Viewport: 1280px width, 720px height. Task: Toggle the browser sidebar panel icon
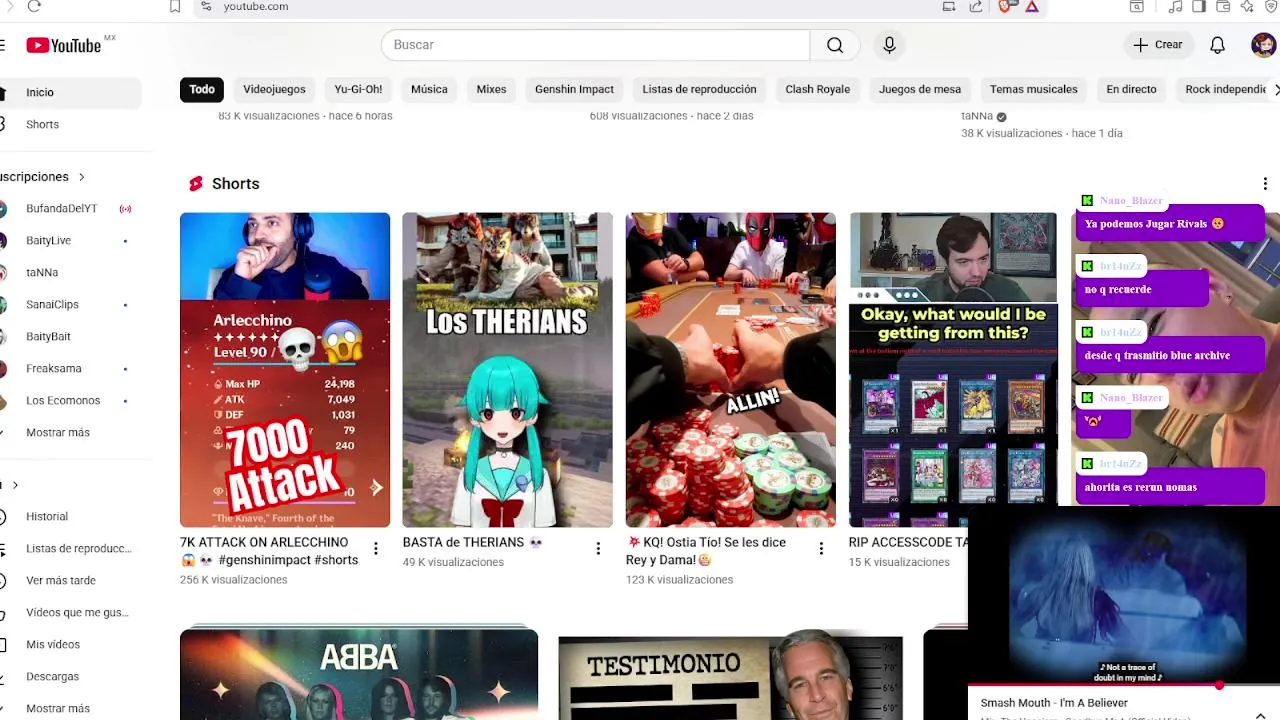coord(1198,6)
